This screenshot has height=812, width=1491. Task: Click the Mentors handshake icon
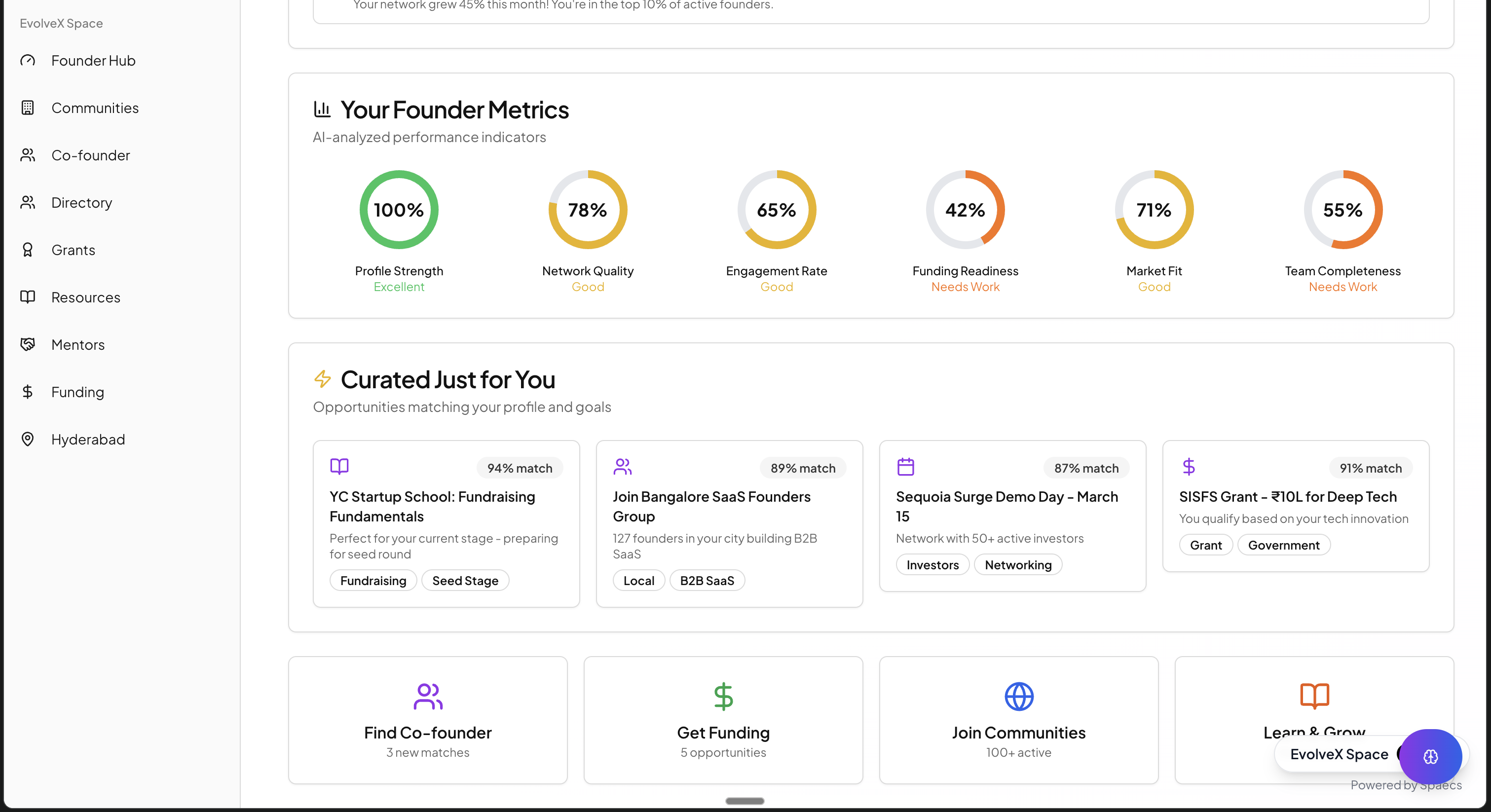(27, 344)
